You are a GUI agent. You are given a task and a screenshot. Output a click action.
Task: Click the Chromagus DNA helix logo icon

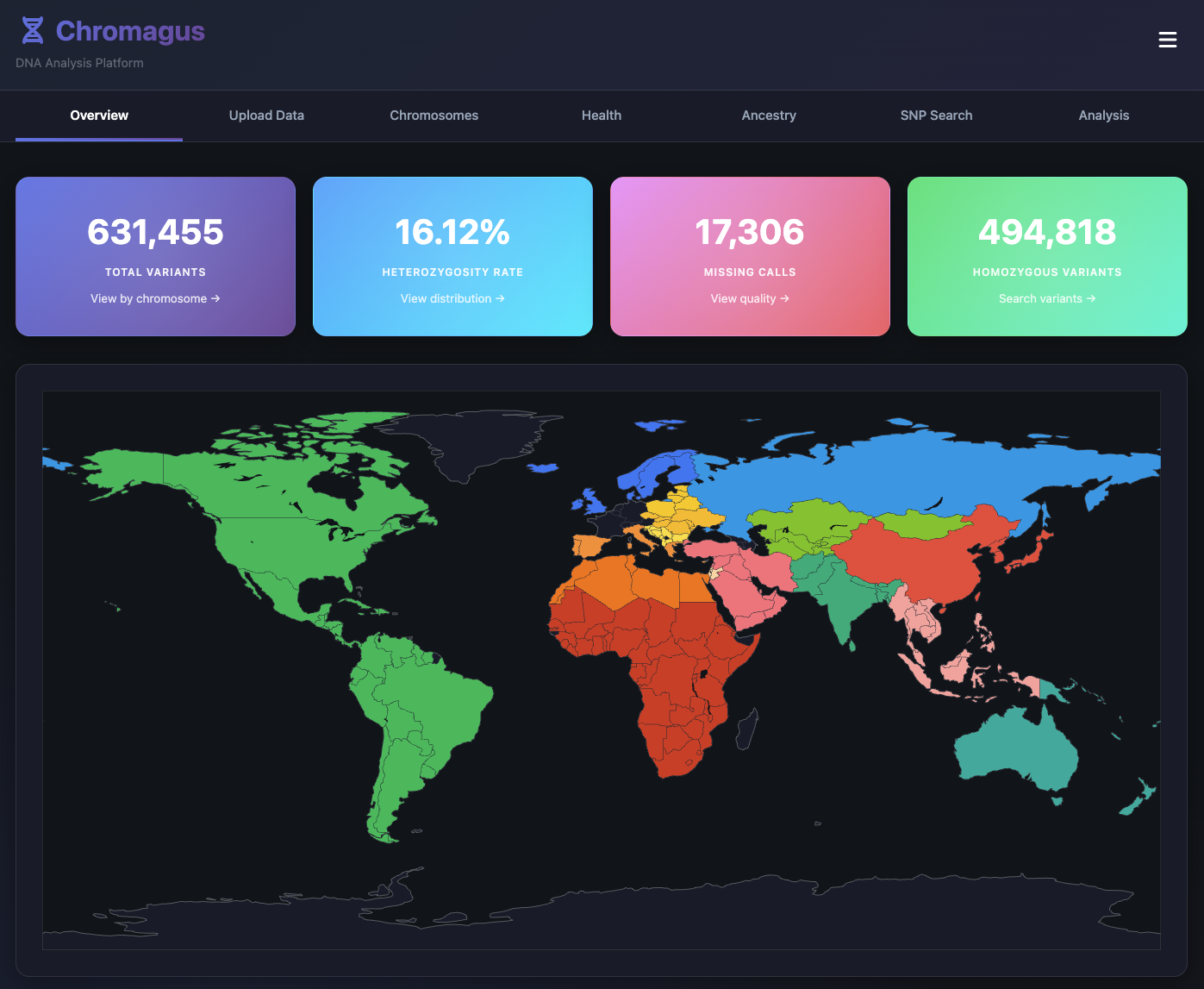[32, 28]
